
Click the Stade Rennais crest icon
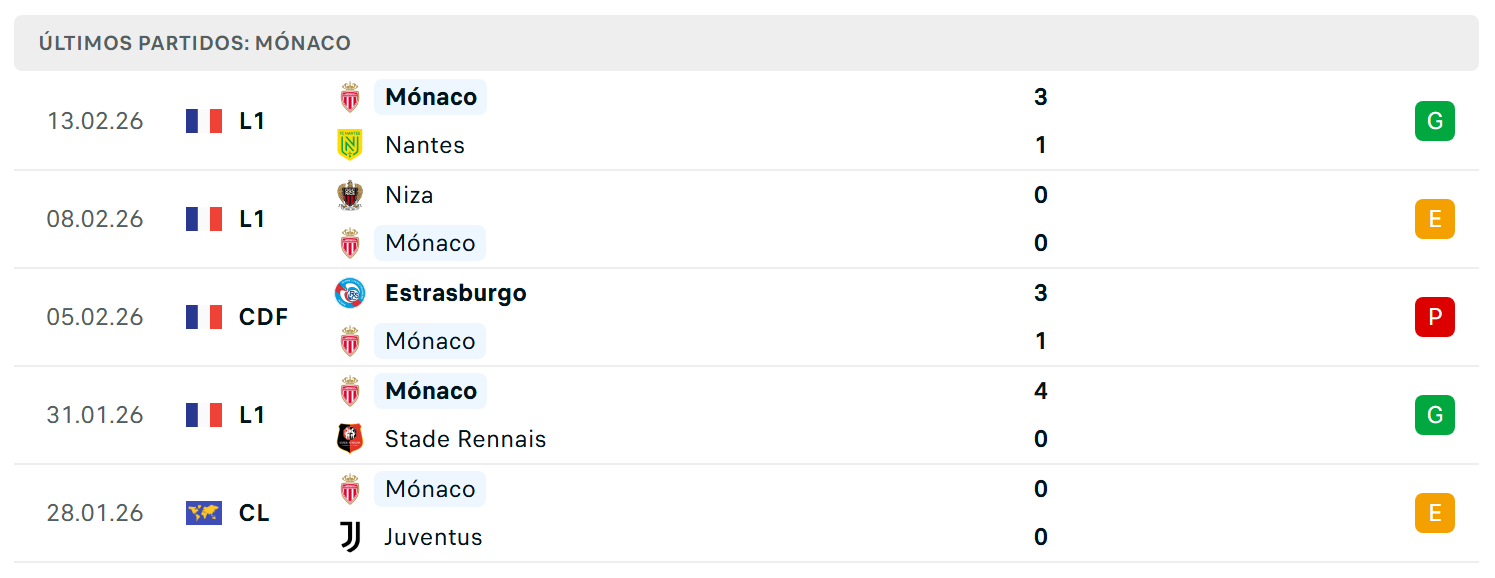350,439
